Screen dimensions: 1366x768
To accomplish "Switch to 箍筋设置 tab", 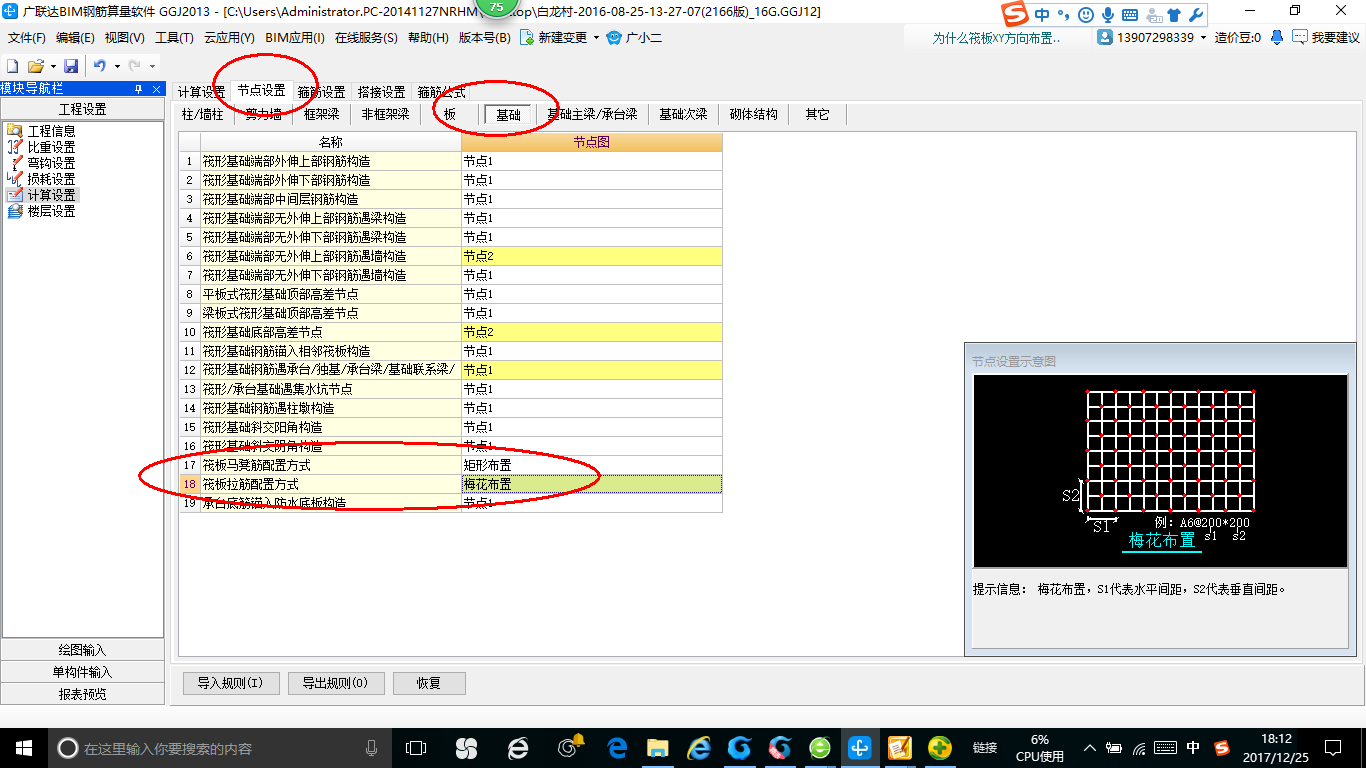I will [x=321, y=92].
